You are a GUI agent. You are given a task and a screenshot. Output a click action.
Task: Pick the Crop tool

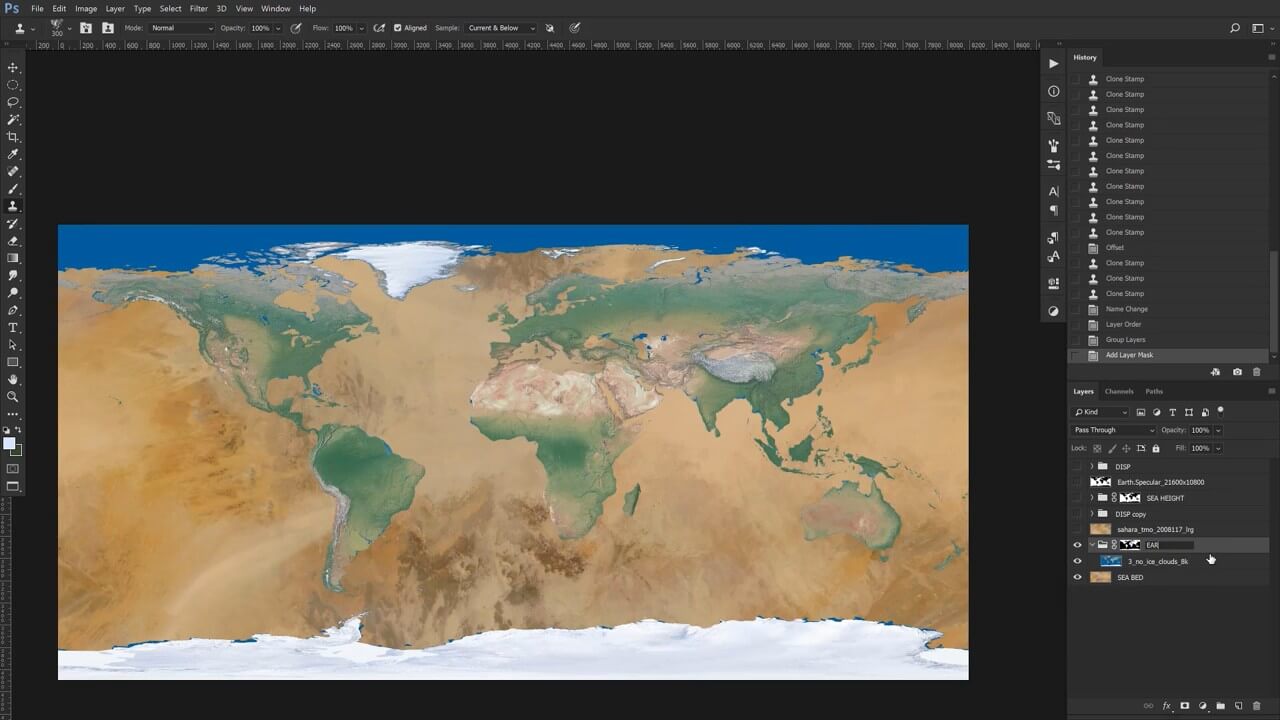13,137
